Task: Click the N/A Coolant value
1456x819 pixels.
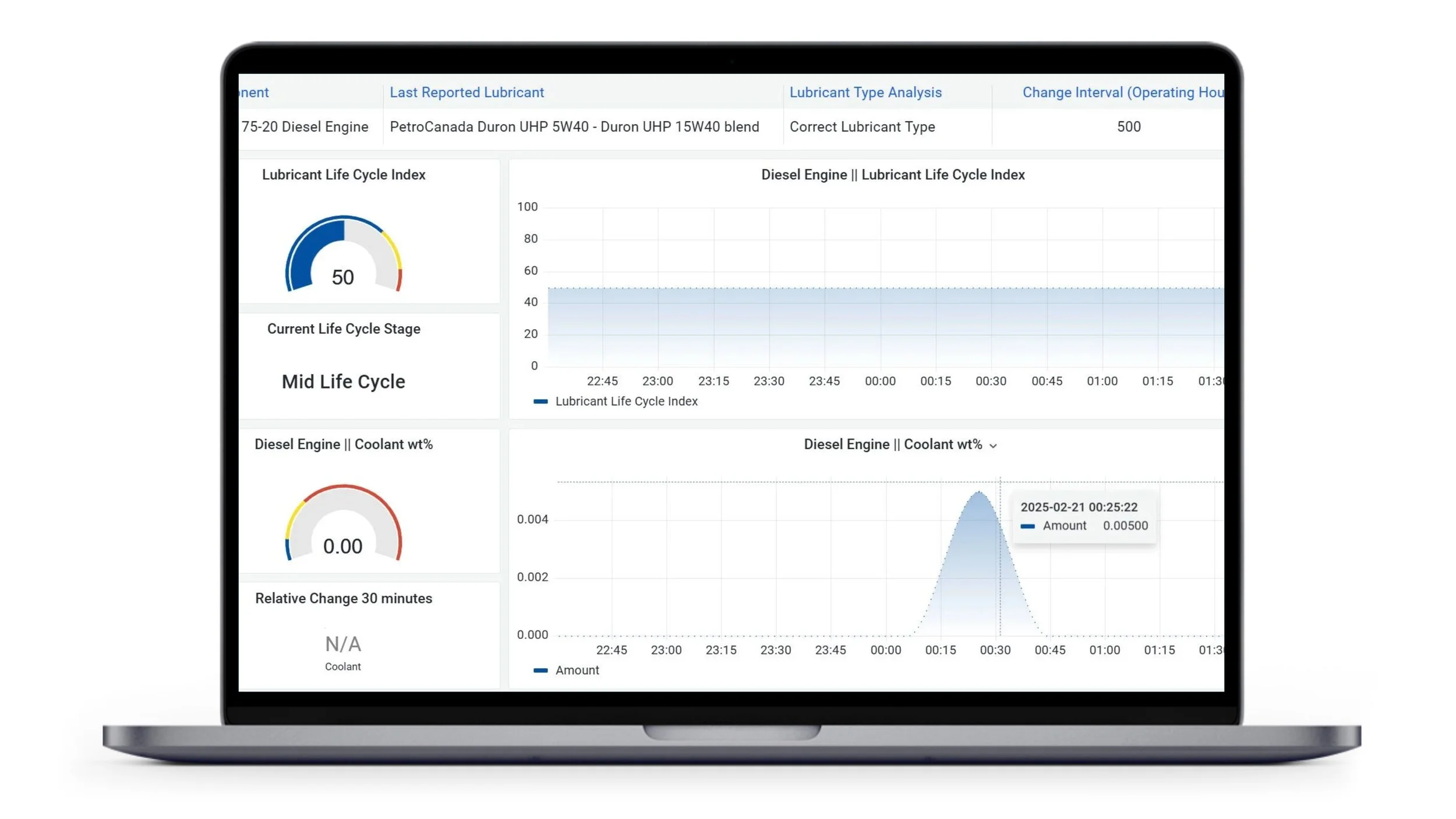Action: 343,644
